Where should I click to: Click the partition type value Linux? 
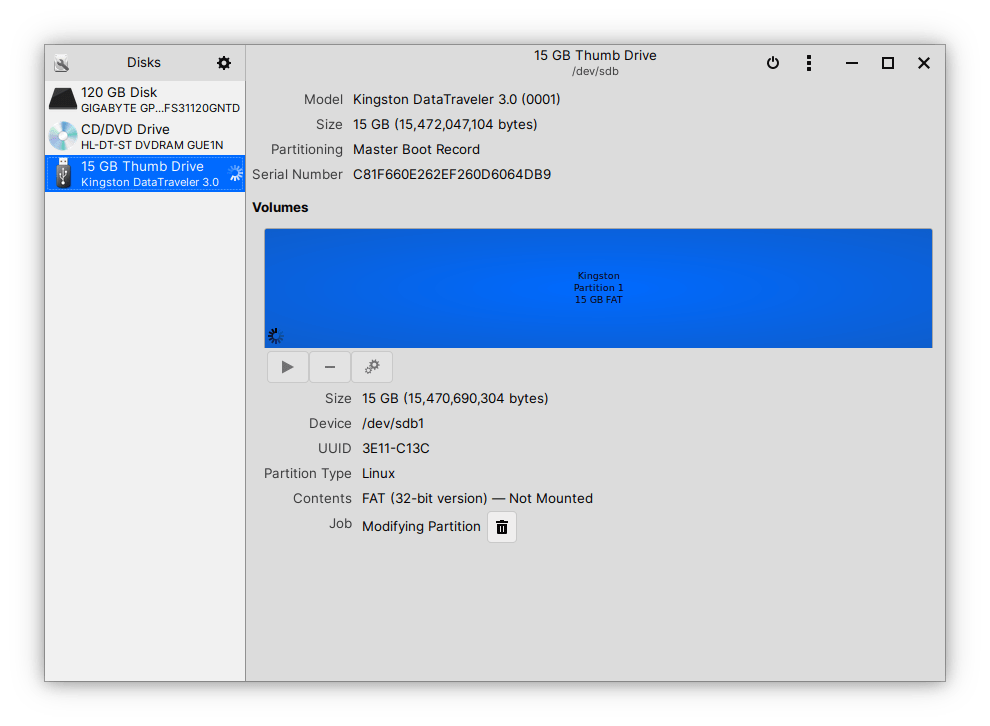click(x=378, y=473)
